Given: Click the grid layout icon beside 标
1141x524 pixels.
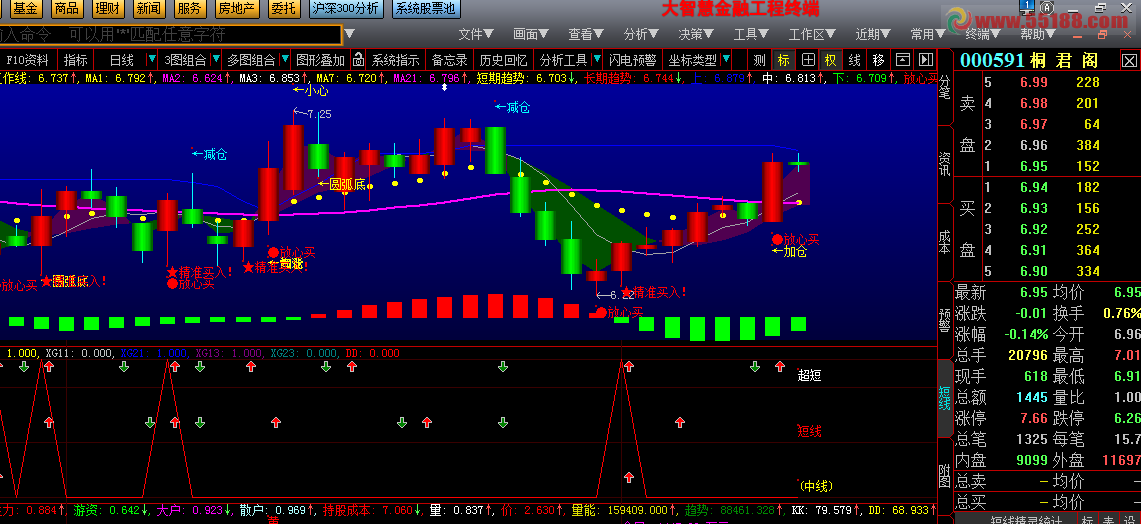Looking at the screenshot, I should (x=808, y=60).
